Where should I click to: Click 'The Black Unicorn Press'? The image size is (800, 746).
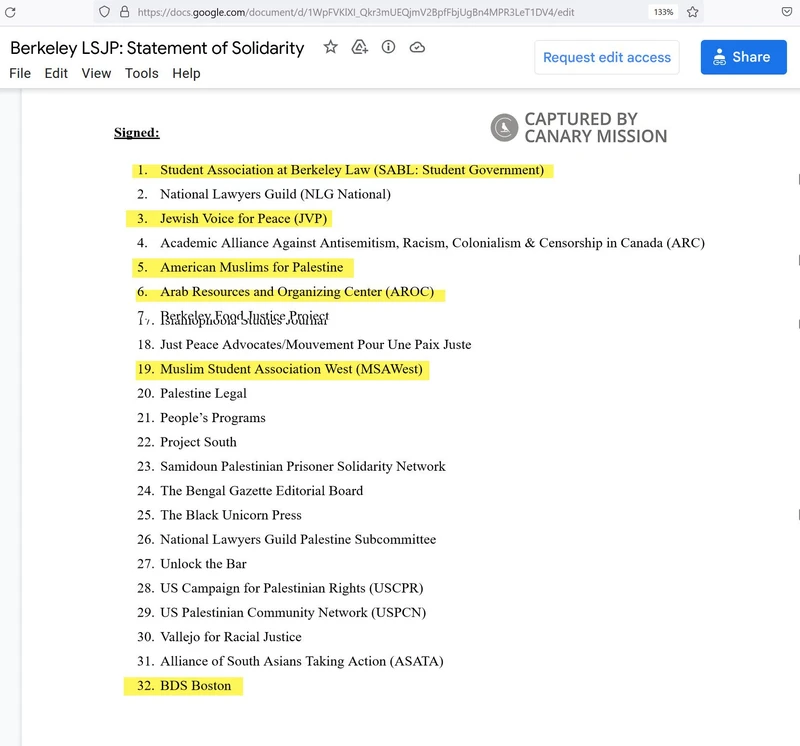click(x=231, y=515)
